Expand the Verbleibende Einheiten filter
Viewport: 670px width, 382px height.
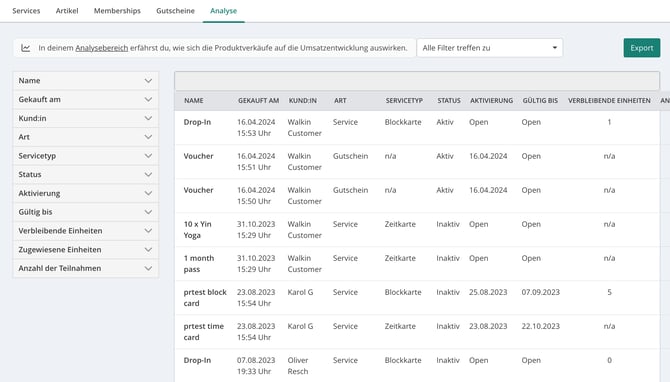[x=85, y=231]
